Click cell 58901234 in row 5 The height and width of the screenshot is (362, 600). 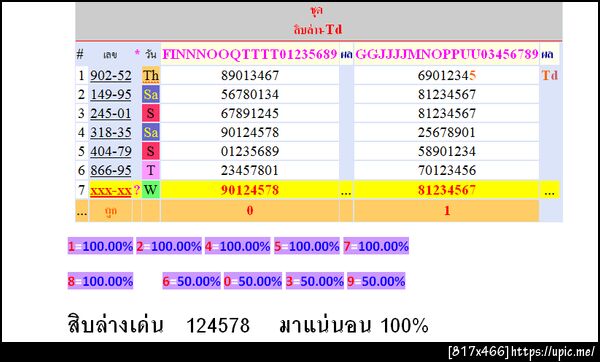pyautogui.click(x=447, y=151)
